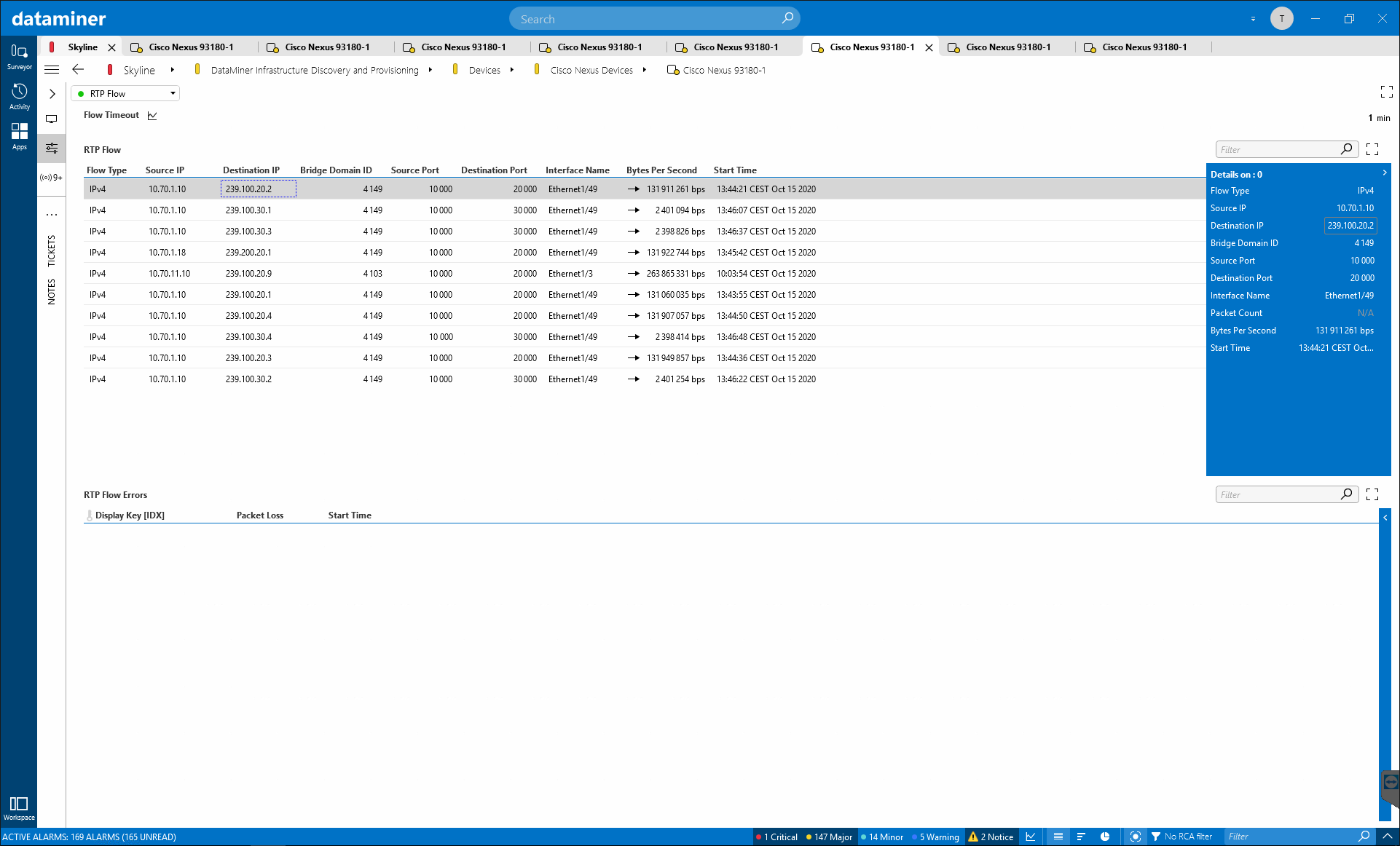1400x846 pixels.
Task: Toggle the 14 Minor alarm filter
Action: pos(882,837)
